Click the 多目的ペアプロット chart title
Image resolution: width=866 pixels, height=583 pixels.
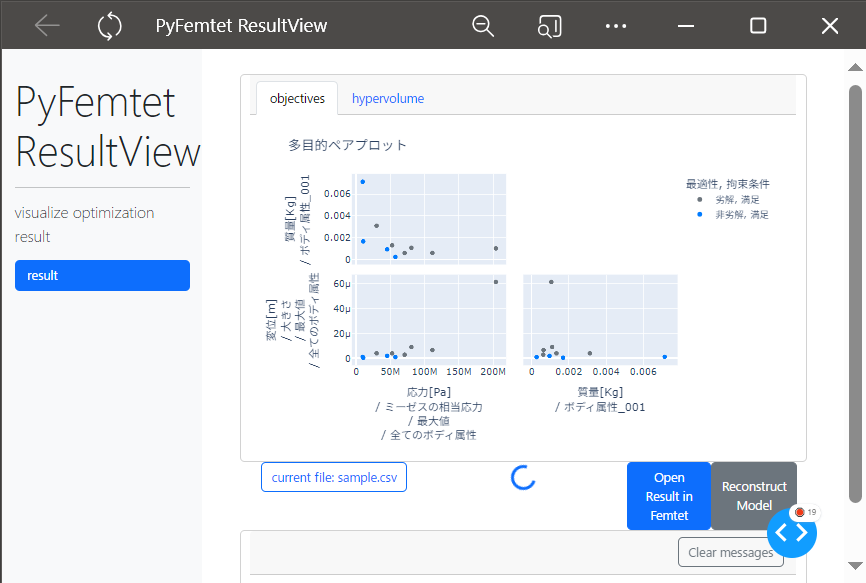pos(347,145)
